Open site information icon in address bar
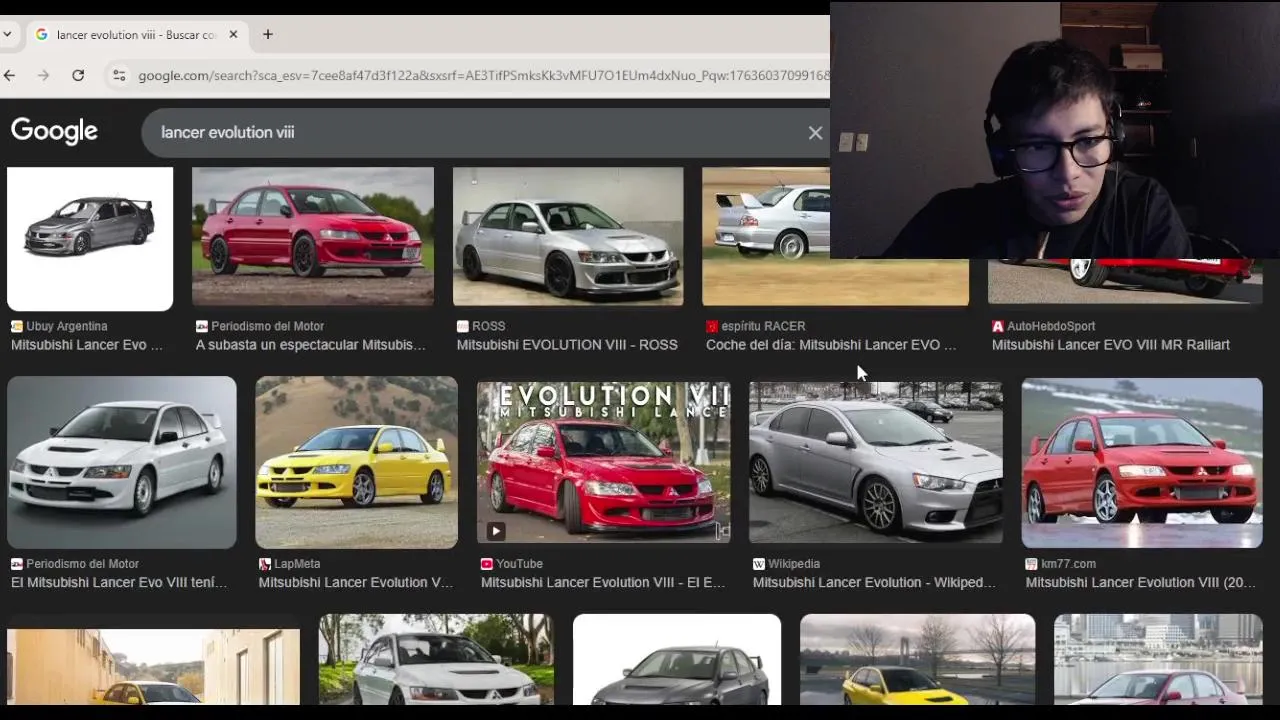The width and height of the screenshot is (1280, 720). (x=119, y=75)
